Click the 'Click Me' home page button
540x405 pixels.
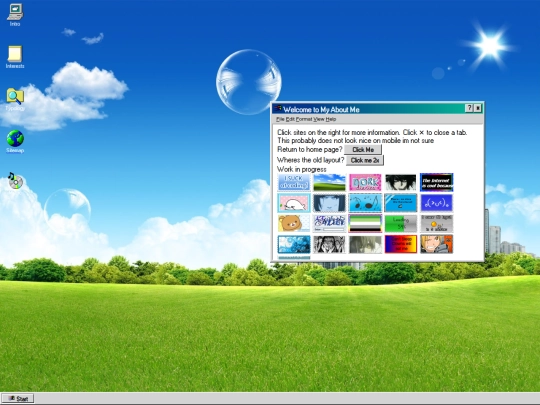(x=363, y=150)
